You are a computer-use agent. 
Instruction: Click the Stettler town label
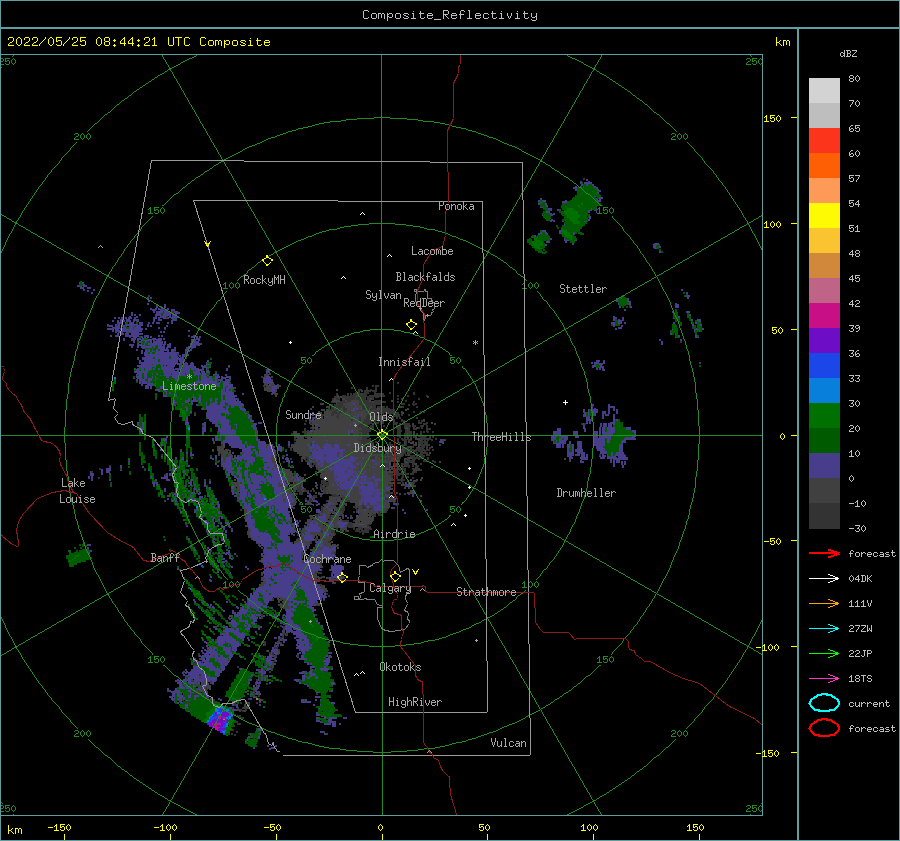[x=583, y=289]
